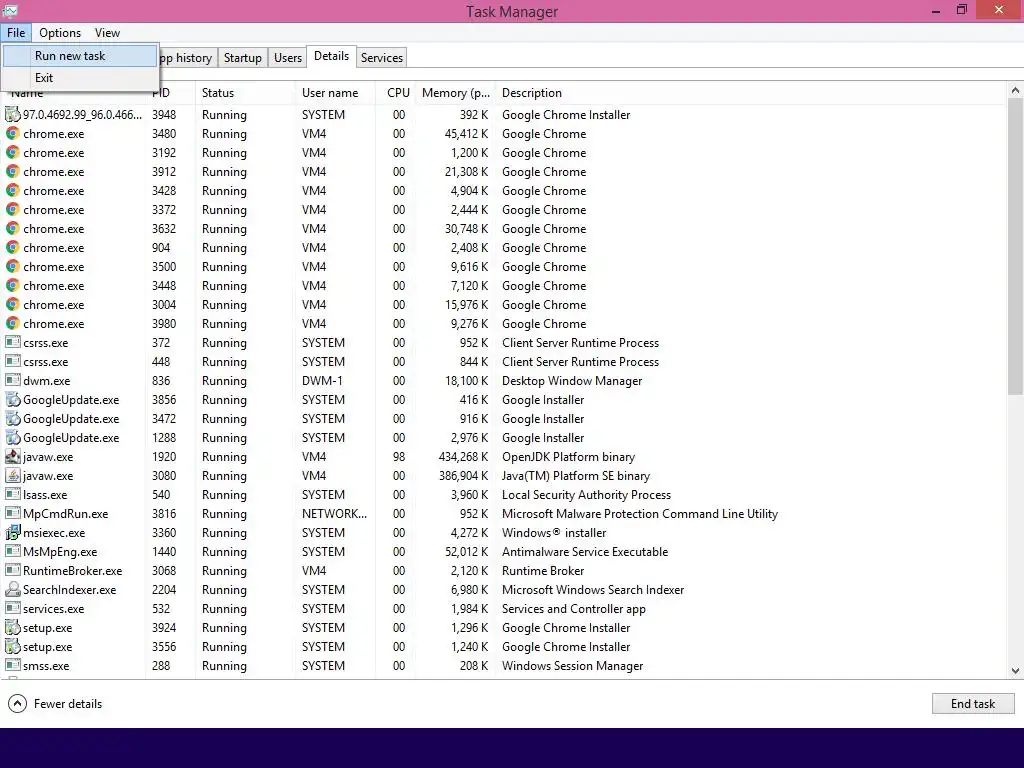1024x768 pixels.
Task: Click the Chrome Installer icon for PID 3948
Action: [12, 114]
